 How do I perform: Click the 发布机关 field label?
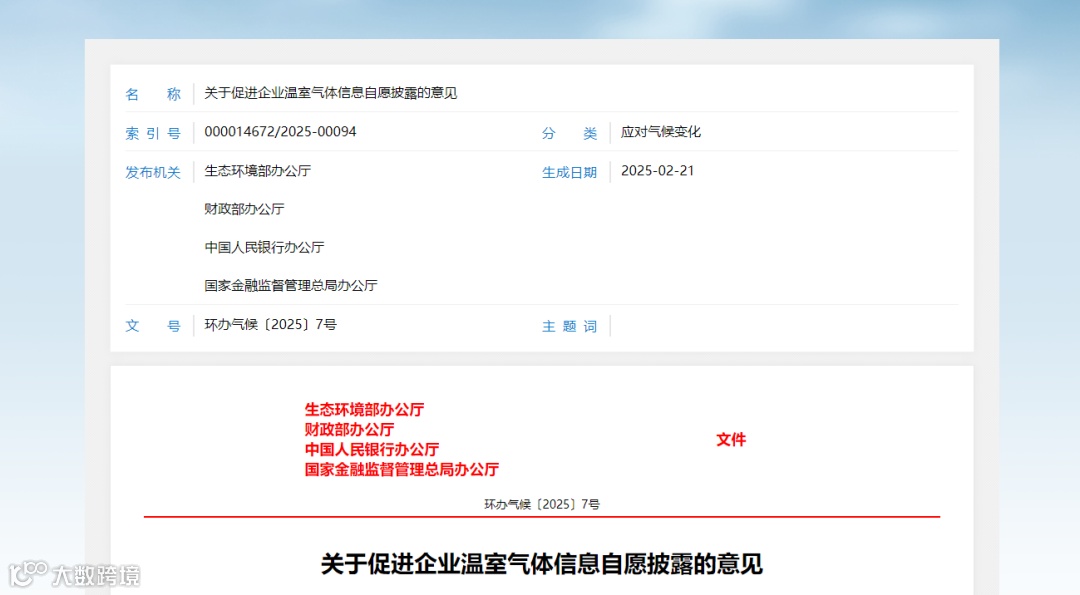pyautogui.click(x=153, y=172)
